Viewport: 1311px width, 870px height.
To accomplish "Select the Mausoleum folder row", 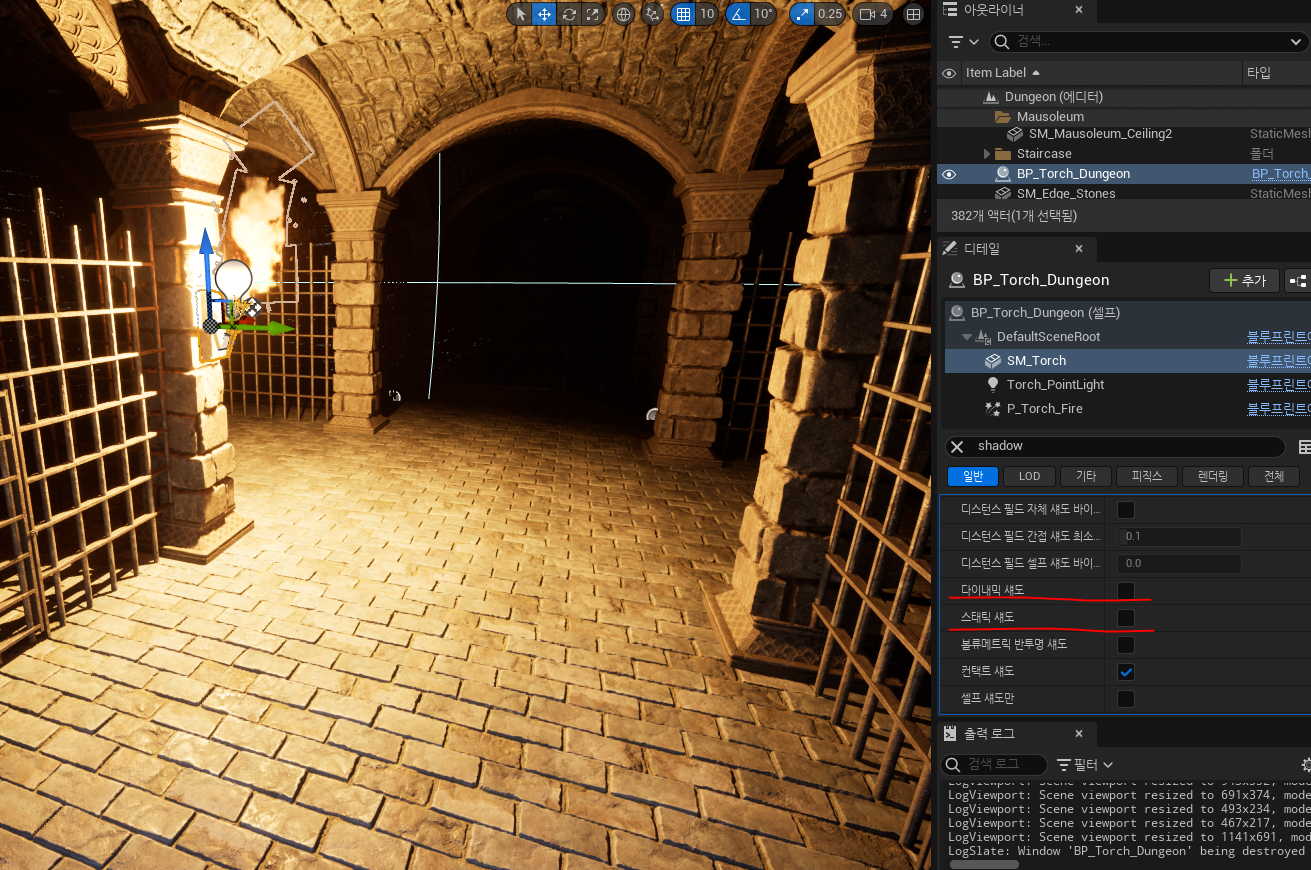I will [x=1050, y=117].
